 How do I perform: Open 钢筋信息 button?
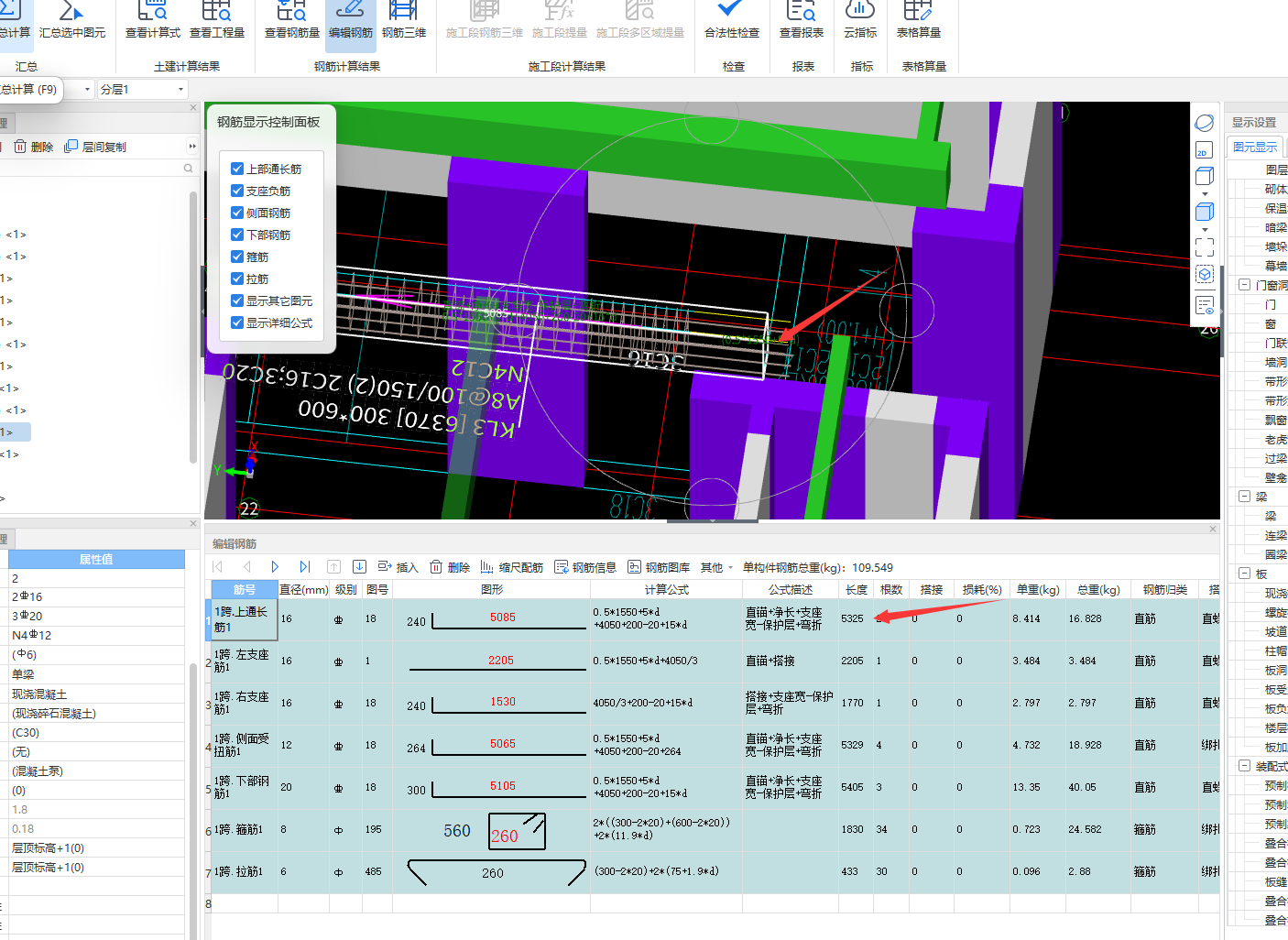click(x=585, y=568)
